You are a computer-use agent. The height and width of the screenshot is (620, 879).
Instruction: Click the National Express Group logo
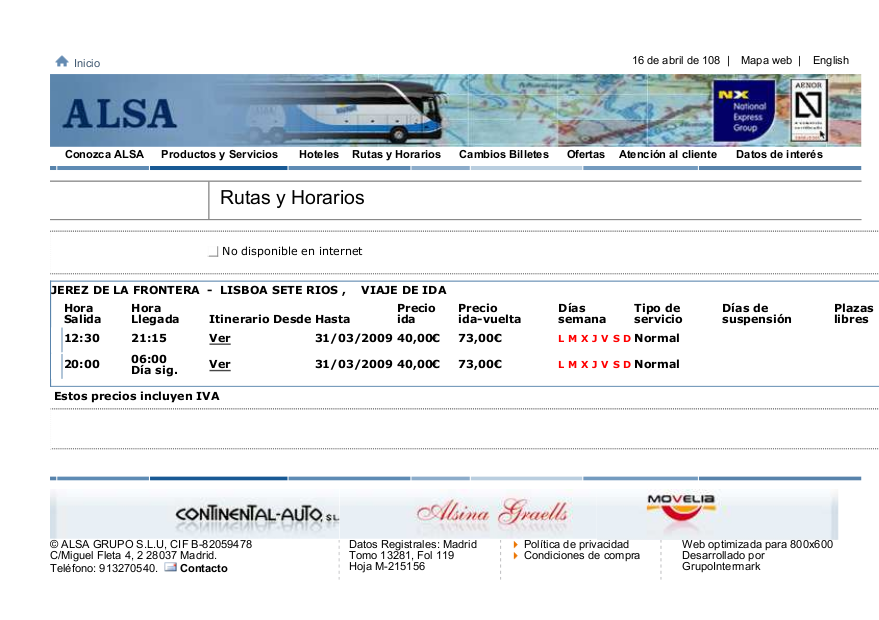[x=744, y=111]
